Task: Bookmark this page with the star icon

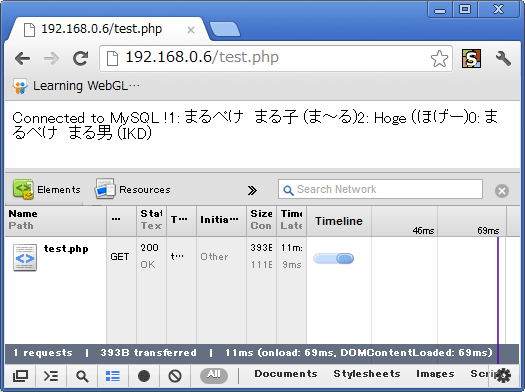Action: point(439,59)
